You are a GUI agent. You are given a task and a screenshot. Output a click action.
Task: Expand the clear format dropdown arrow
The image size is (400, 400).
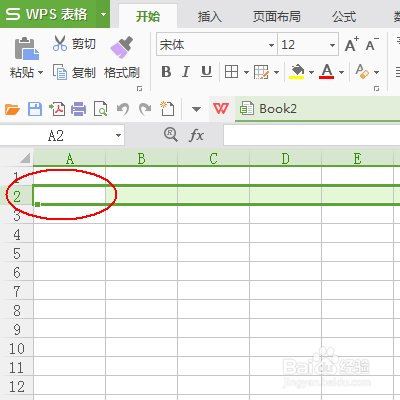(377, 72)
